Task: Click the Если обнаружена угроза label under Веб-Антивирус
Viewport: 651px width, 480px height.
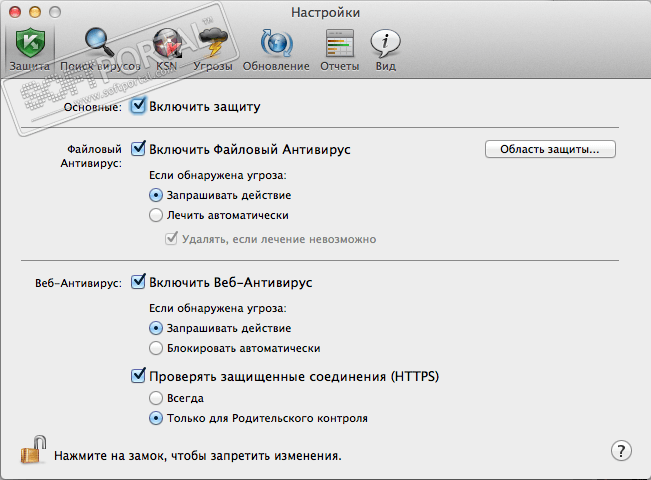Action: pos(218,308)
